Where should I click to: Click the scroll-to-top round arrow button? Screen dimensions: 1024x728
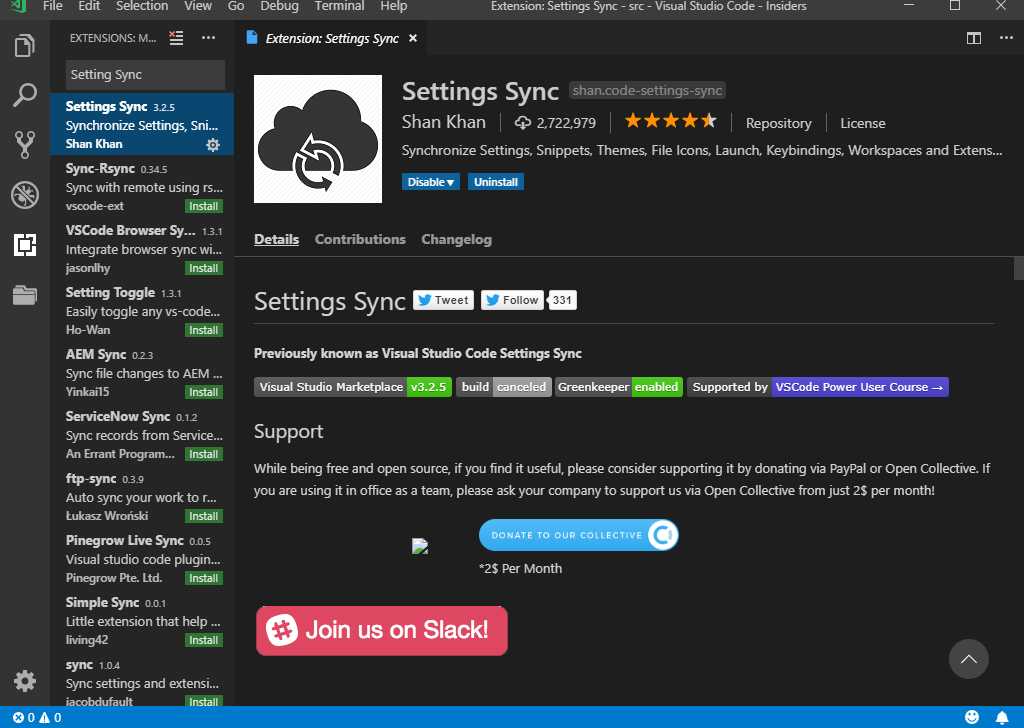coord(968,659)
